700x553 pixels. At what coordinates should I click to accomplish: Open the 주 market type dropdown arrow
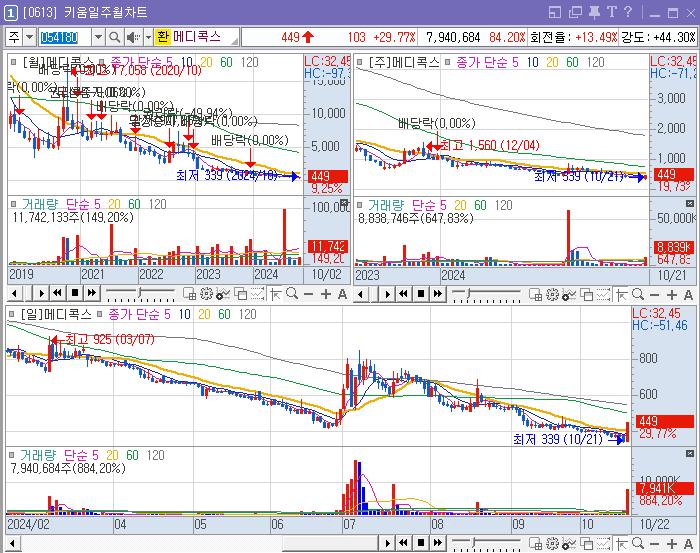29,37
